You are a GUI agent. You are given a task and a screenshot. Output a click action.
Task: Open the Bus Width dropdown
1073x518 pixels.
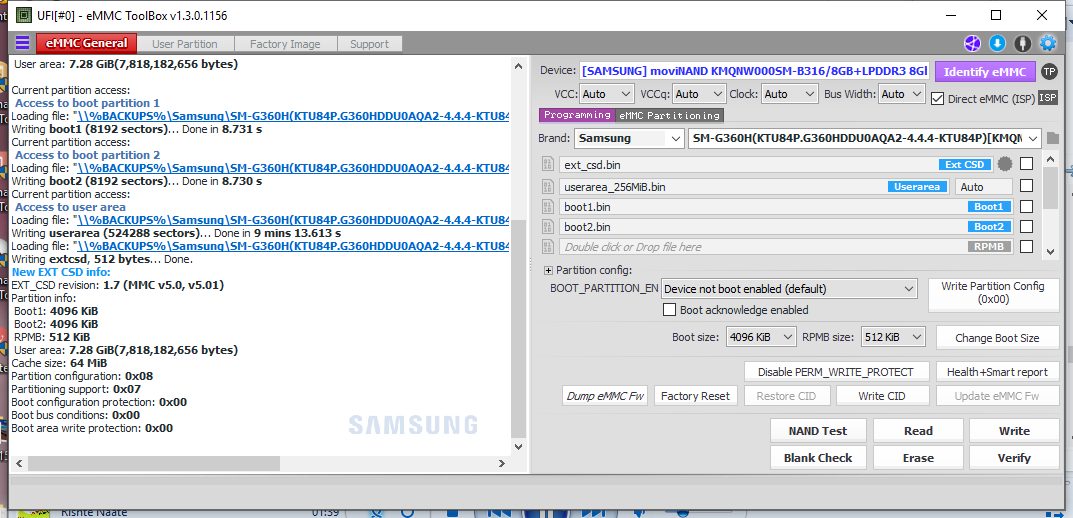[902, 94]
